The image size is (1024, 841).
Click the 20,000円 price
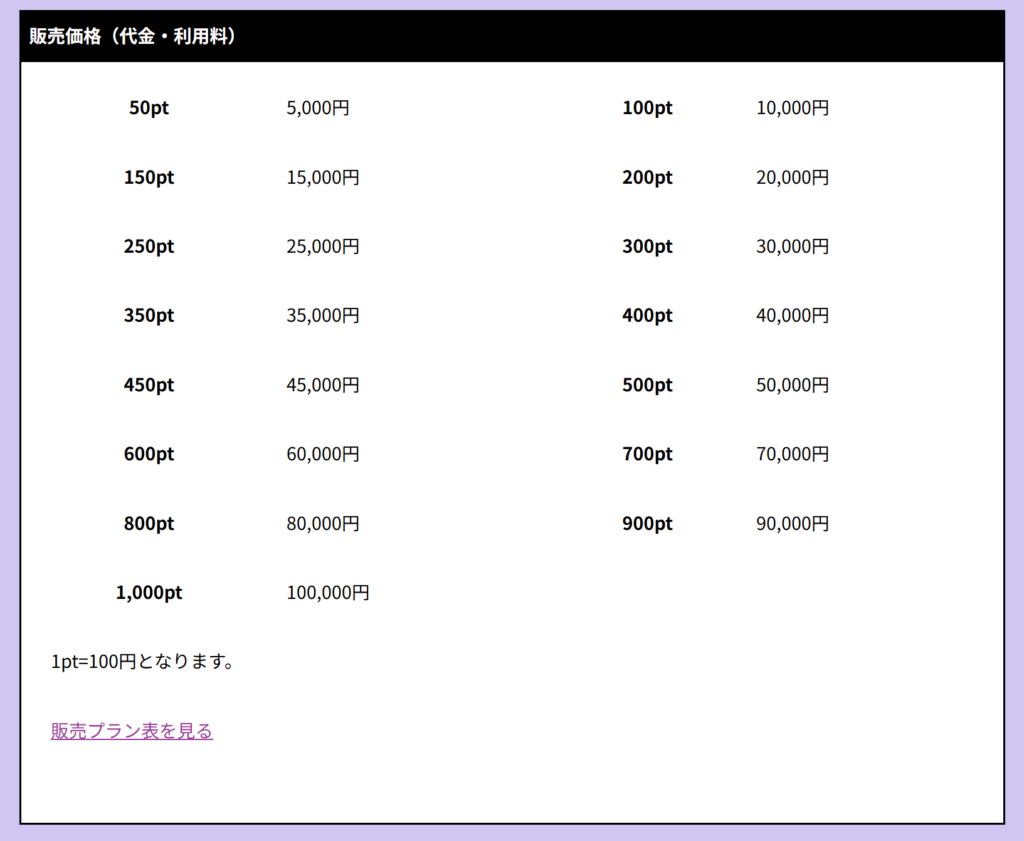coord(793,178)
